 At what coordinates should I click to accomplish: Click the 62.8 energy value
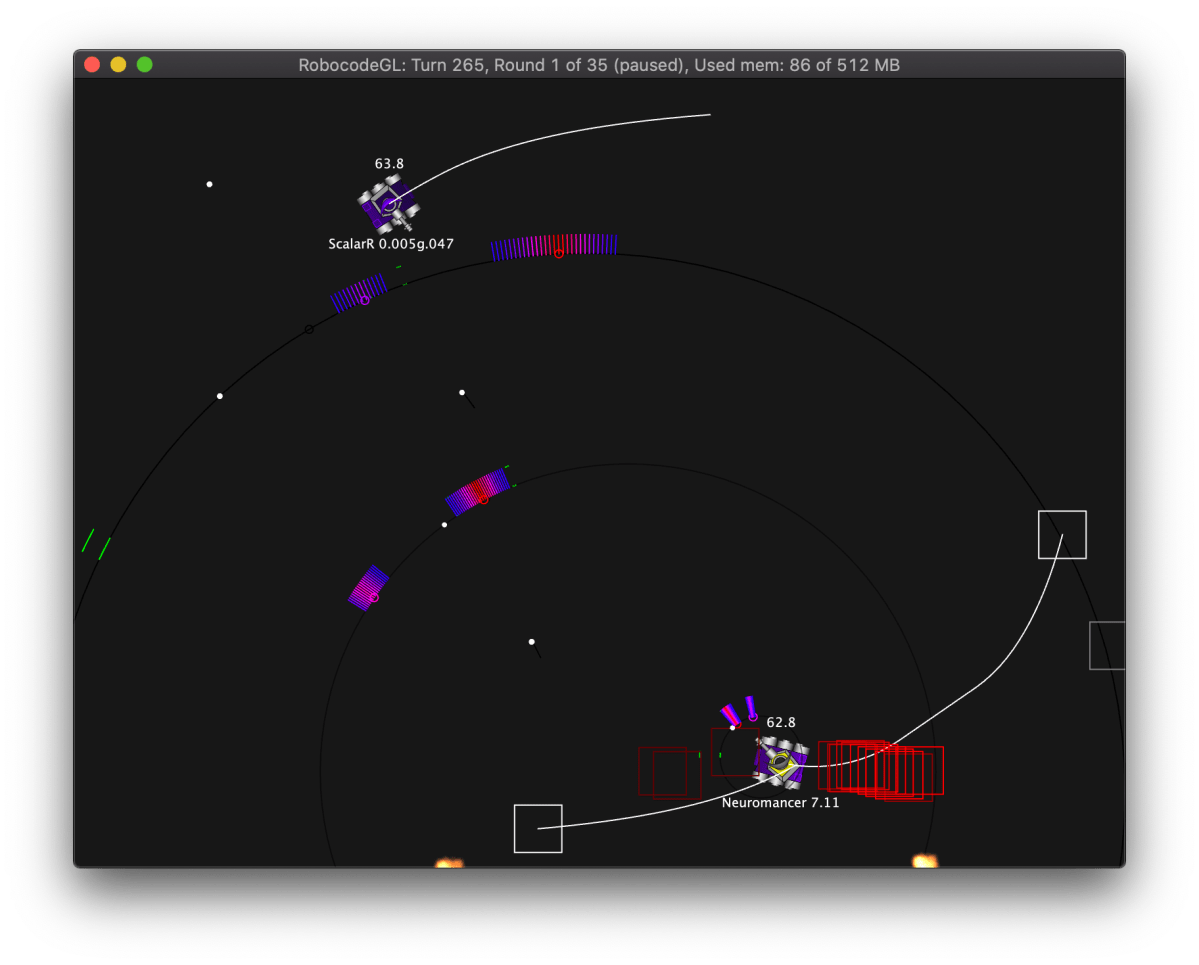pos(781,723)
